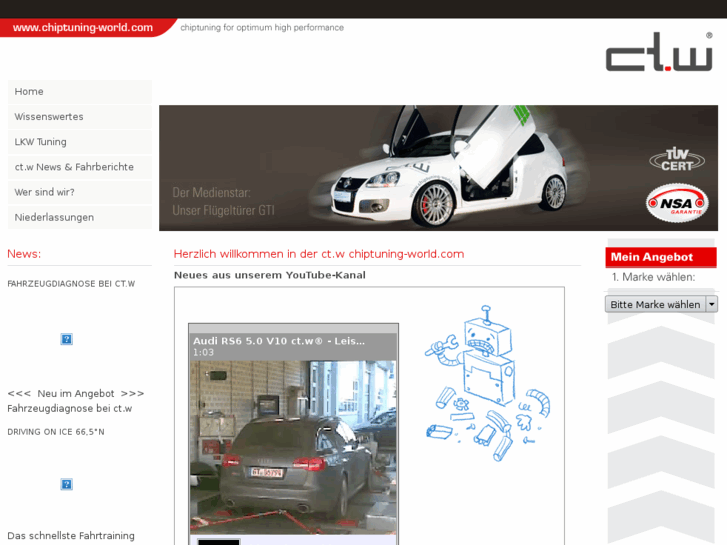The height and width of the screenshot is (545, 727).
Task: Open FAHRZEUGDIAGNOSE BEI CT.W news link
Action: tap(71, 284)
